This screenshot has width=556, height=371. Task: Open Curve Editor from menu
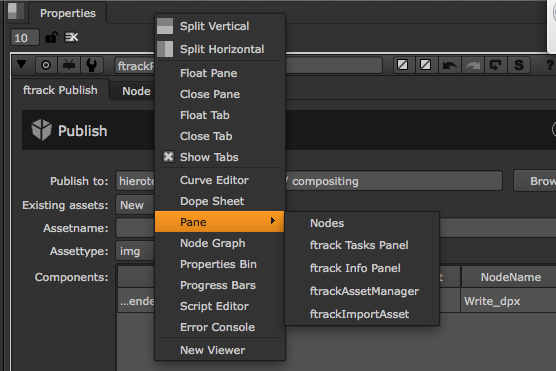pos(220,180)
